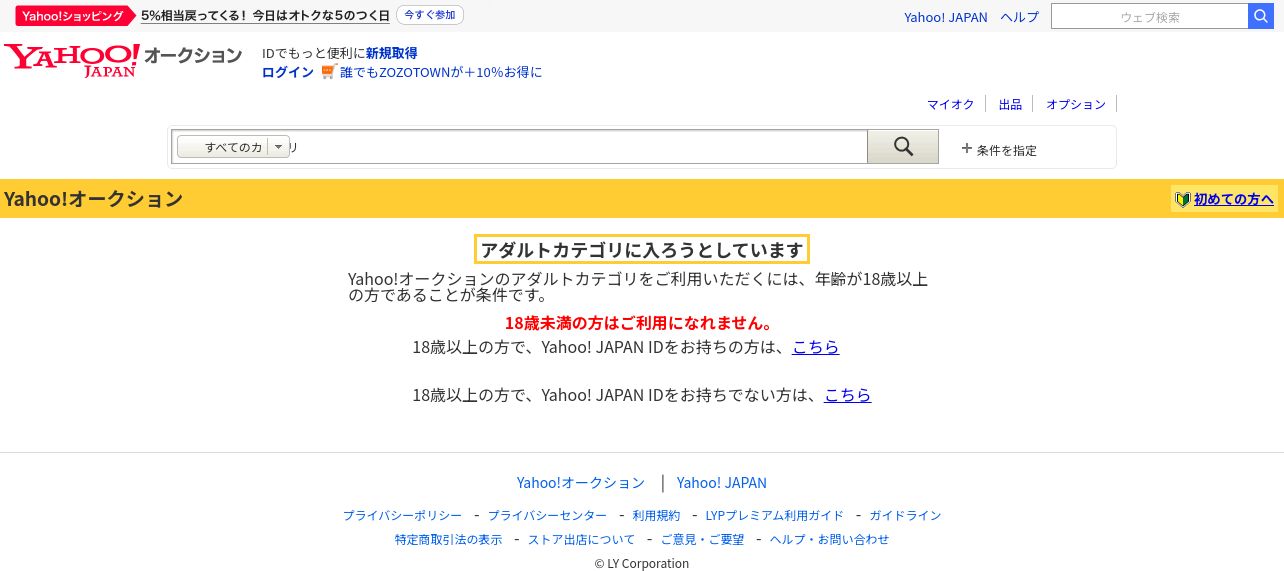
Task: Open Yahoo! JAPAN link in top bar
Action: [945, 17]
